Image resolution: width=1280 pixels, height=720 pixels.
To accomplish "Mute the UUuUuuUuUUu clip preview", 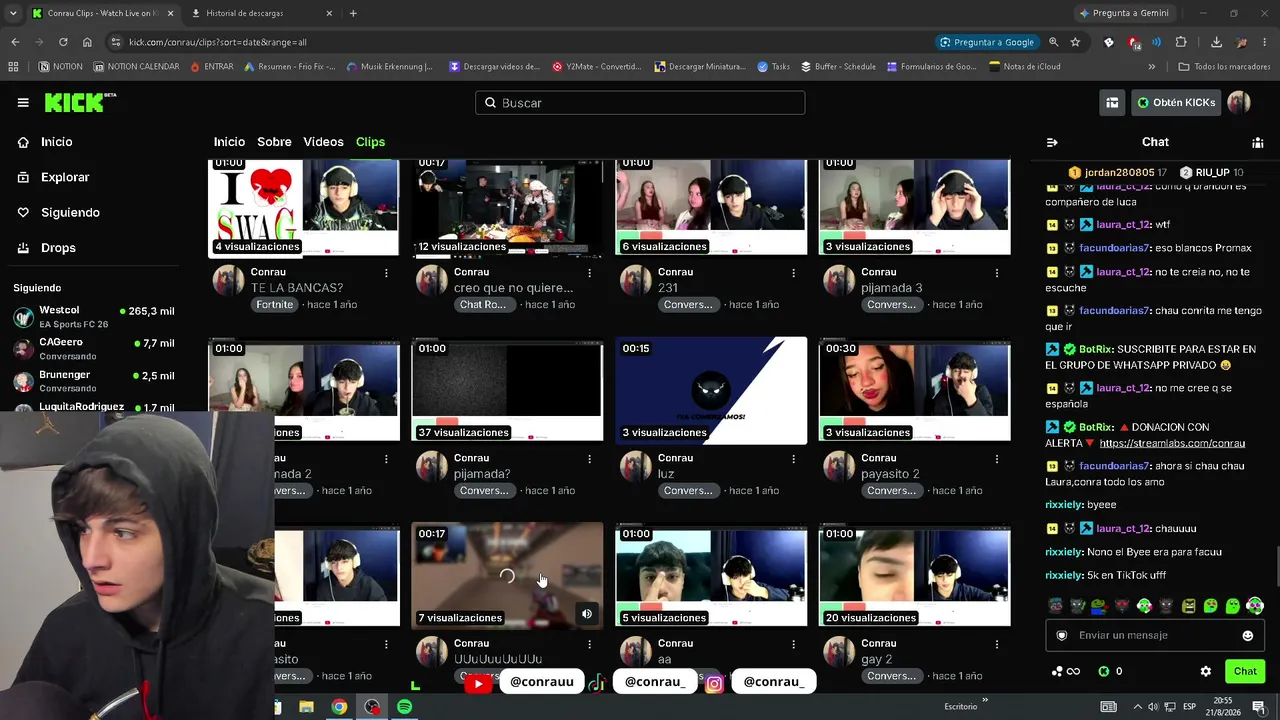I will tap(587, 614).
